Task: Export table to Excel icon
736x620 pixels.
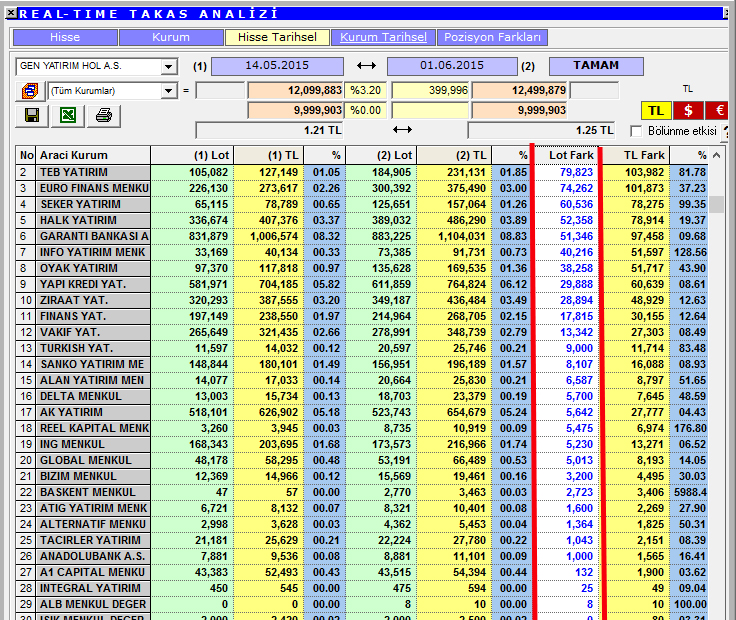Action: tap(68, 115)
